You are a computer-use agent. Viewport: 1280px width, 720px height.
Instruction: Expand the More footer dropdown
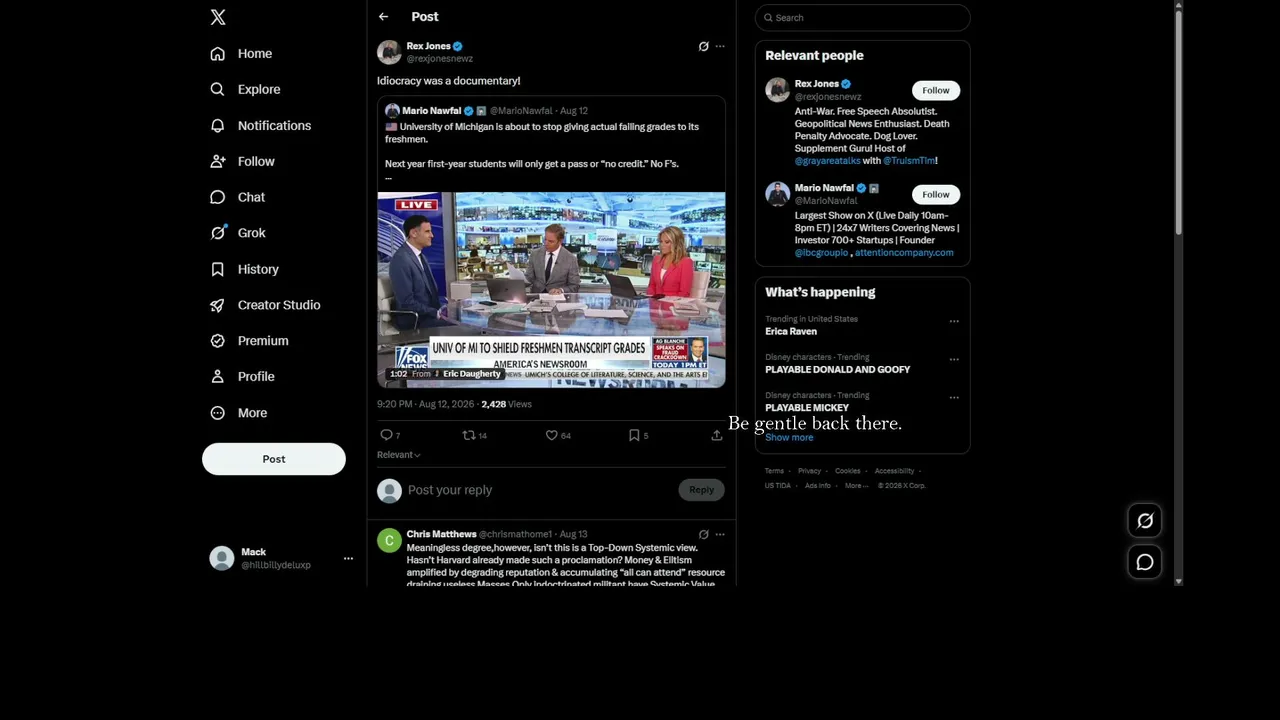tap(855, 486)
